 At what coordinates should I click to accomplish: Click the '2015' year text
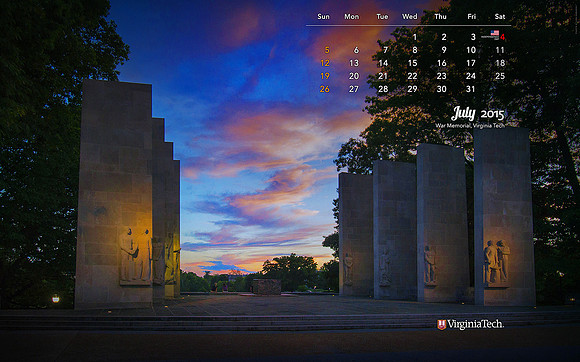tap(492, 115)
